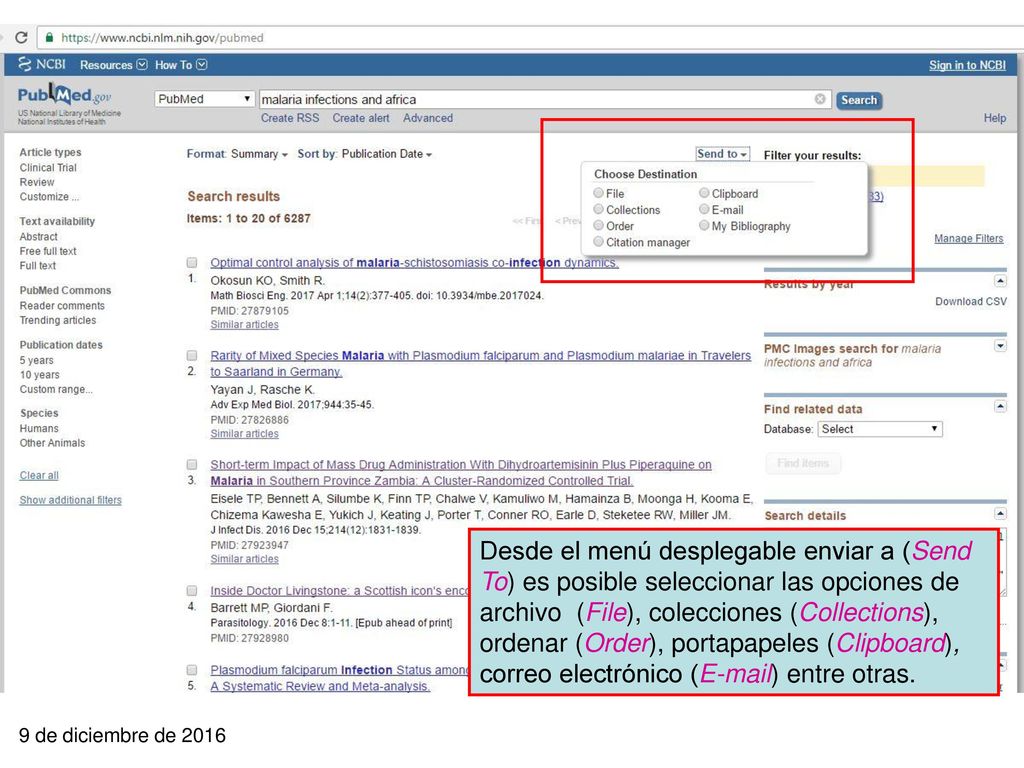
Task: Expand the PMC Images search panel
Action: point(1000,345)
